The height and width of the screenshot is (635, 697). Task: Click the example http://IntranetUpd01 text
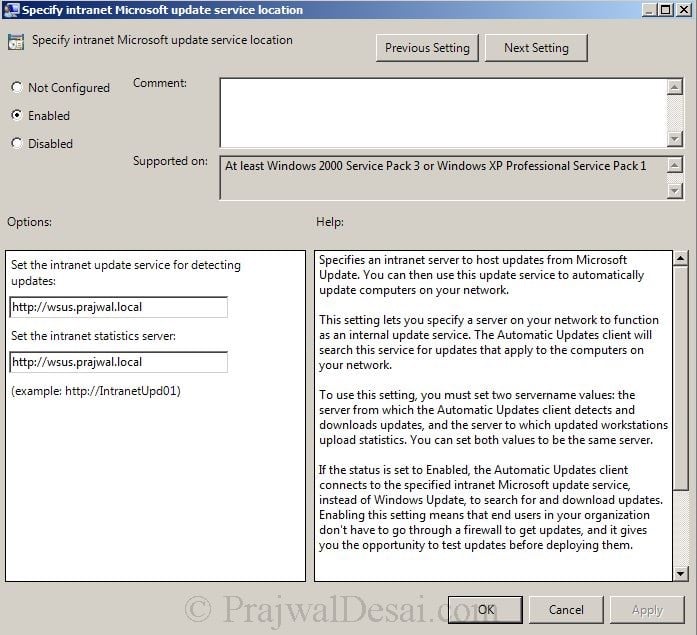coord(96,391)
